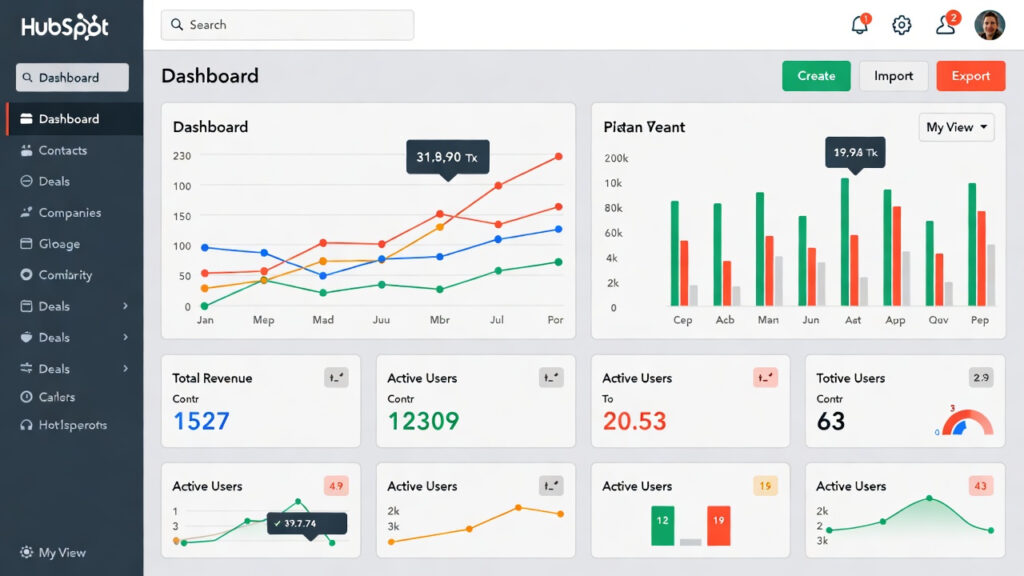Click the Companies icon in sidebar
The width and height of the screenshot is (1024, 576).
coord(27,213)
